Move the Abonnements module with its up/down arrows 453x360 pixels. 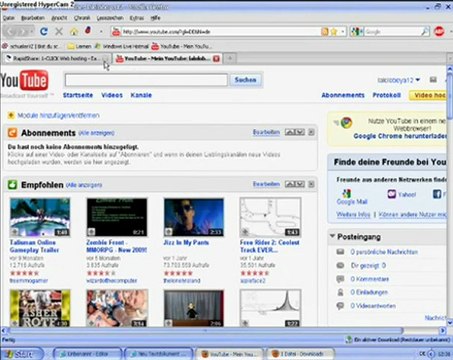tap(295, 132)
